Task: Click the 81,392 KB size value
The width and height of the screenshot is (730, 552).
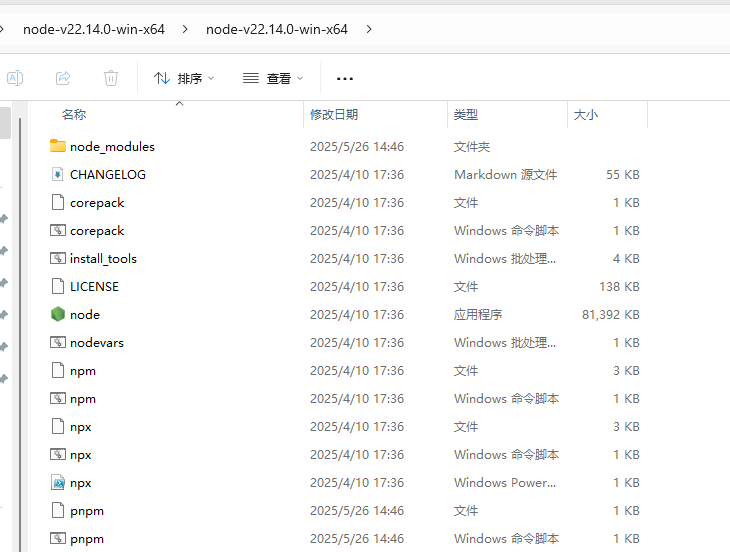Action: pyautogui.click(x=610, y=315)
